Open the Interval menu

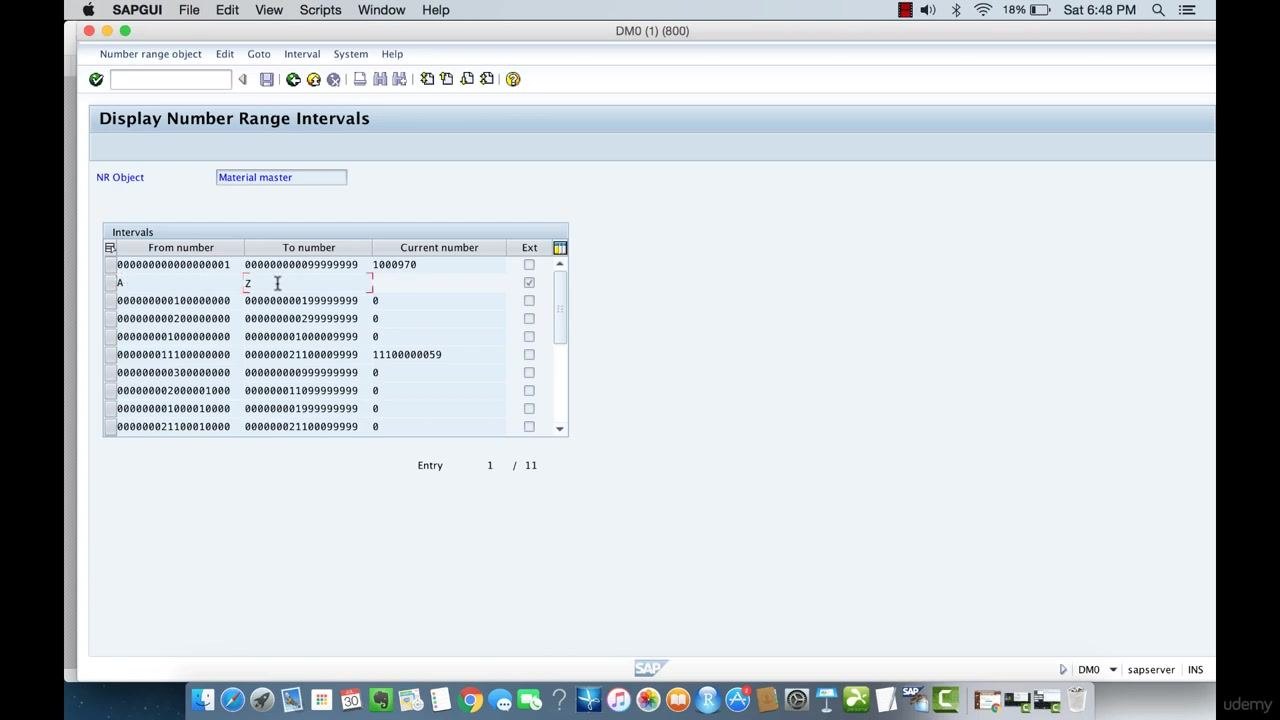[302, 54]
